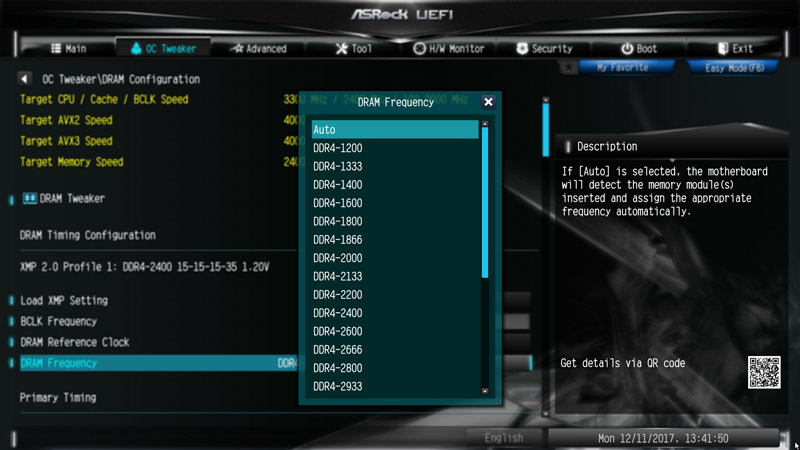Open My Favorite page

coord(622,68)
